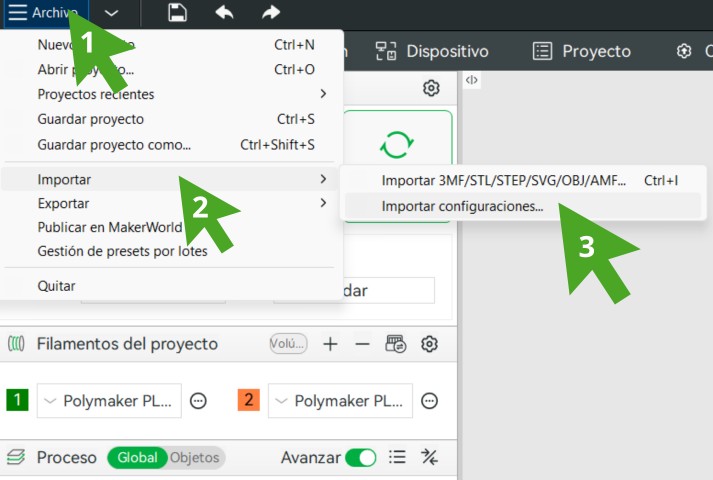Viewport: 713px width, 480px height.
Task: Add a filament with the plus icon
Action: 331,344
